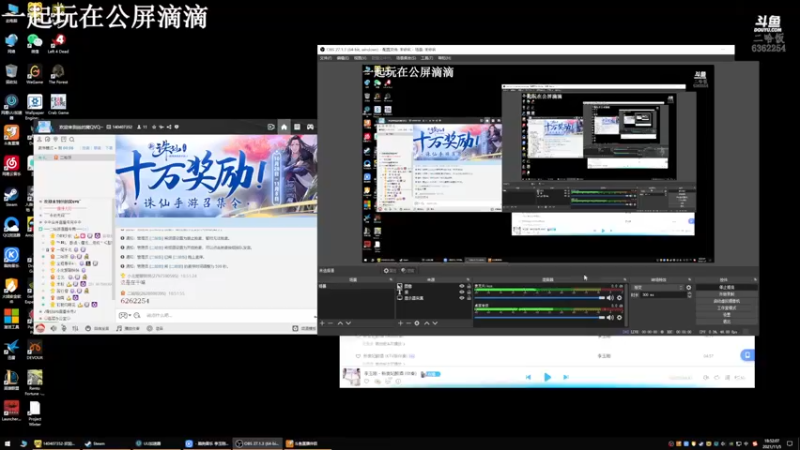
Task: Click the ZhuXian banner image in YY window
Action: pos(216,176)
